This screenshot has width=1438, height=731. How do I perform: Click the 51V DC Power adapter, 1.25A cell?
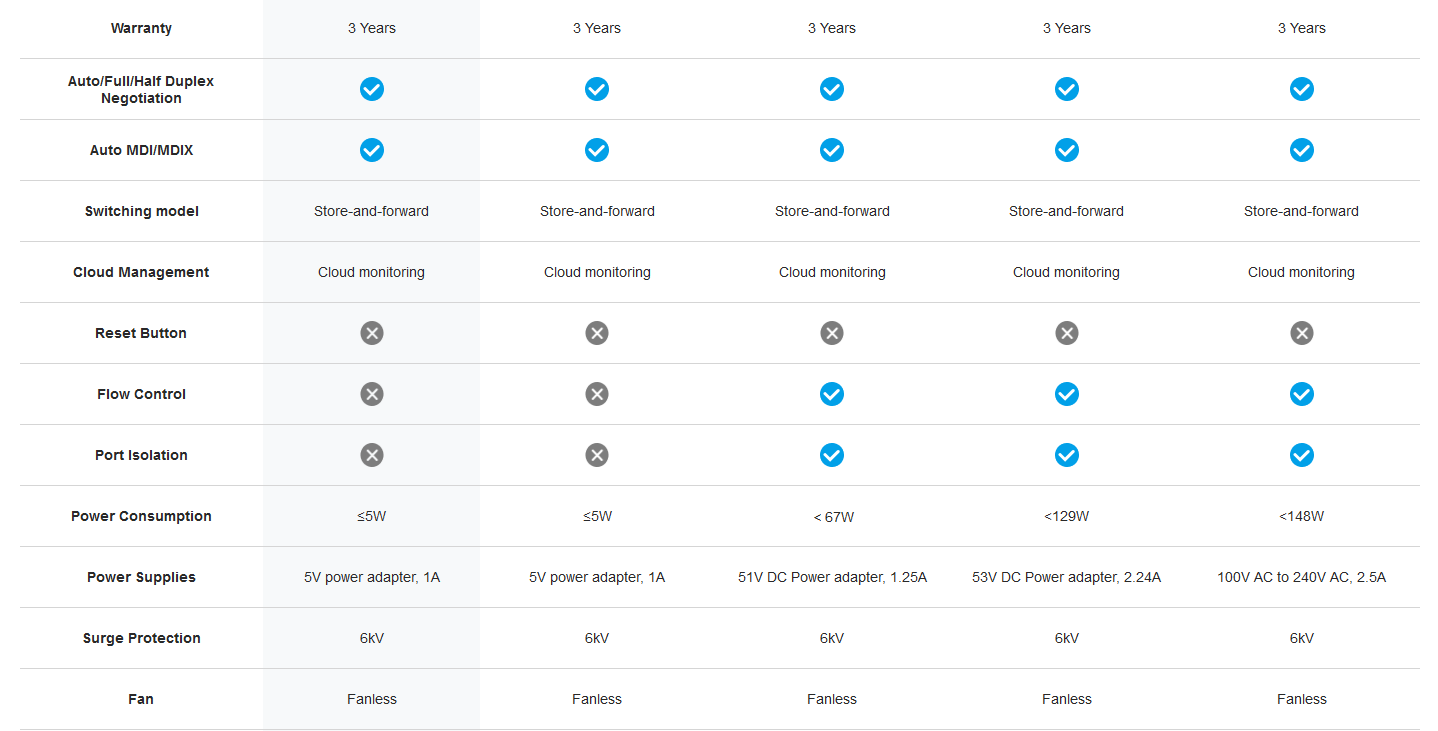[x=832, y=577]
